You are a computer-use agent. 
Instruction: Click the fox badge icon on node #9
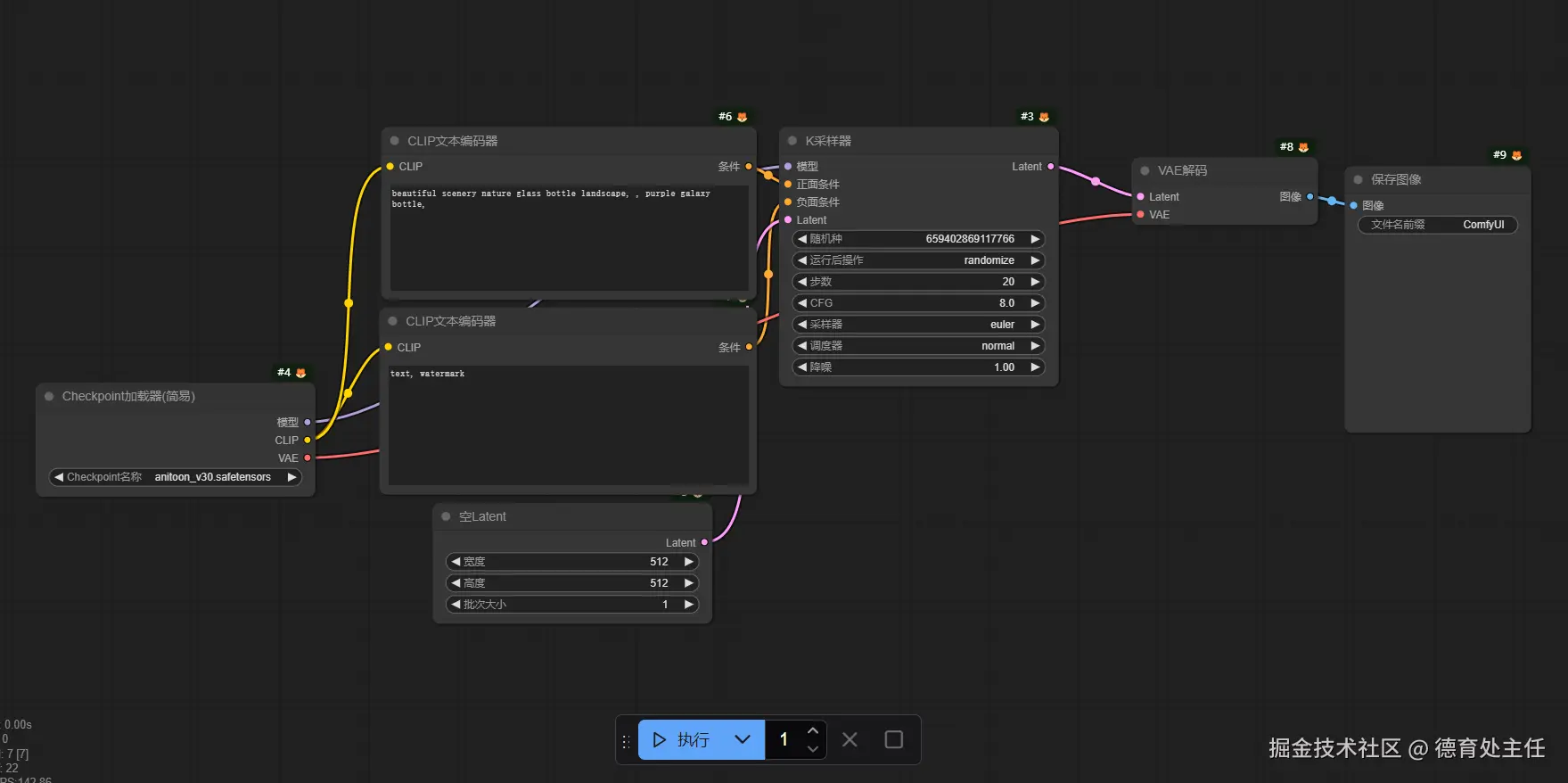(1516, 155)
